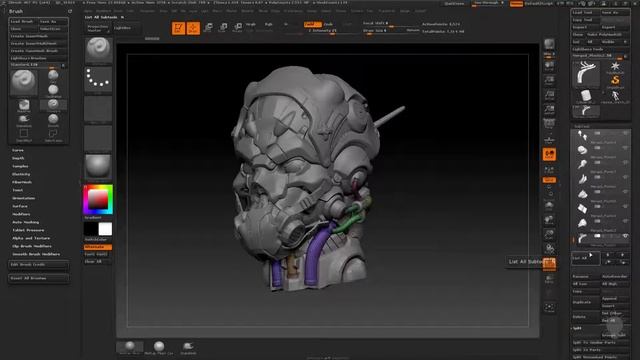Click the right shelf Move view icon
Viewport: 640px width, 360px height.
click(x=549, y=220)
